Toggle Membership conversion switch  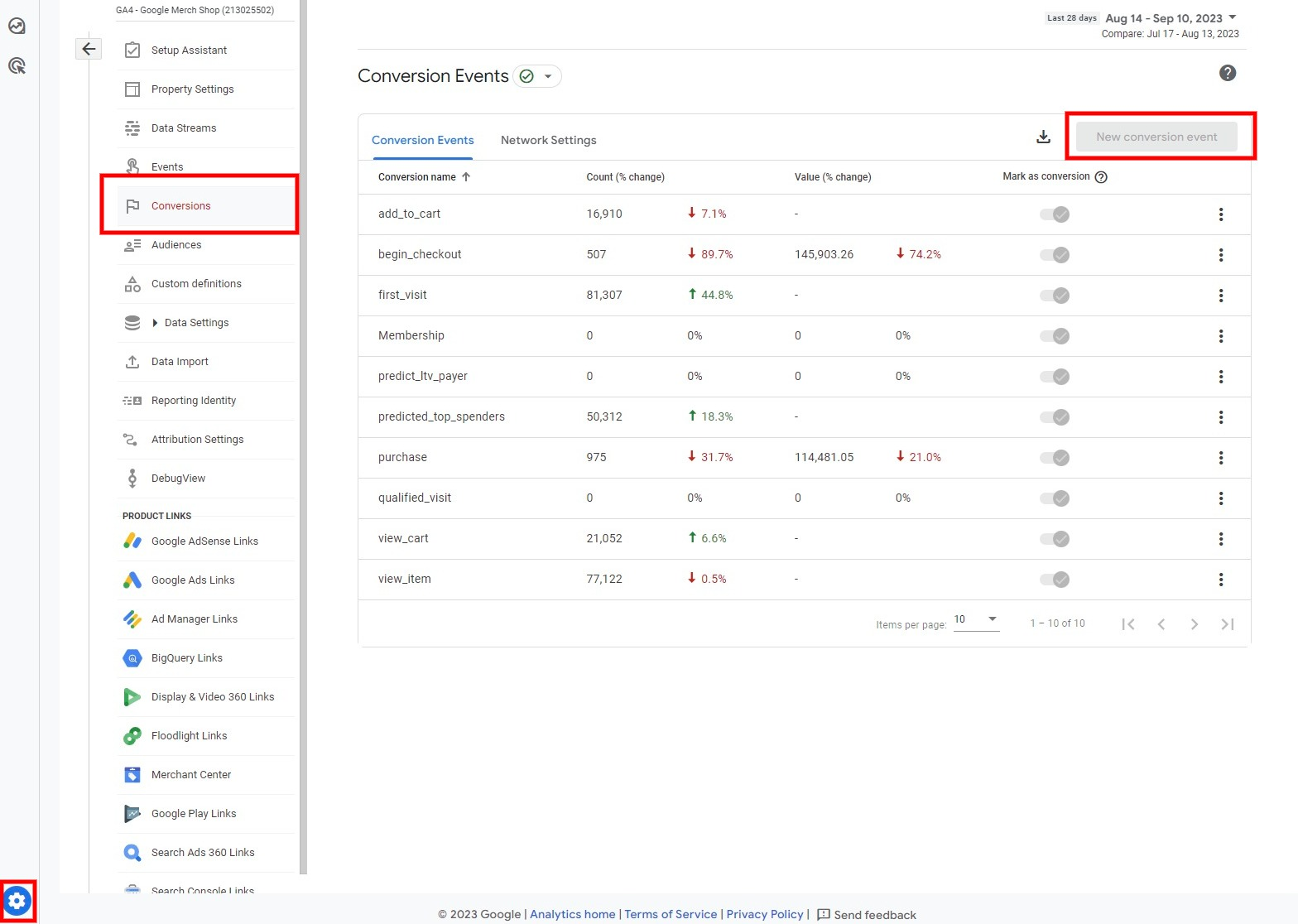click(x=1055, y=336)
